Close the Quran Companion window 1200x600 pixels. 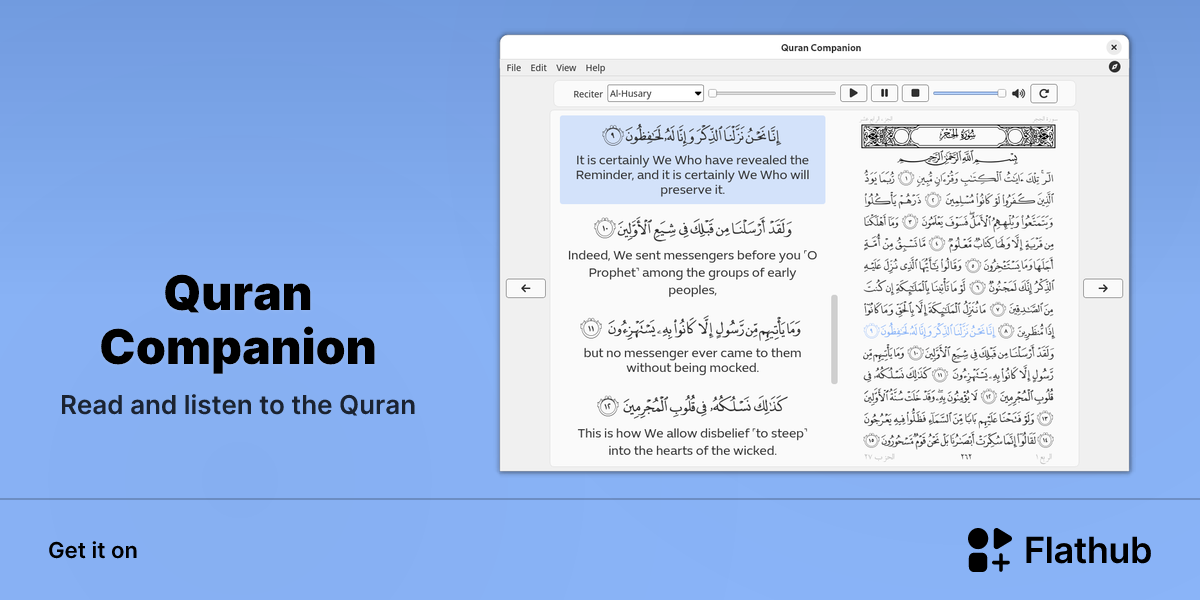(1114, 47)
